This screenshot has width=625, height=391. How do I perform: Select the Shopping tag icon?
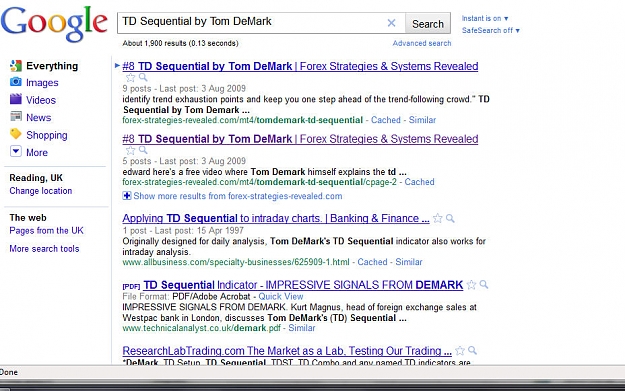tap(16, 134)
